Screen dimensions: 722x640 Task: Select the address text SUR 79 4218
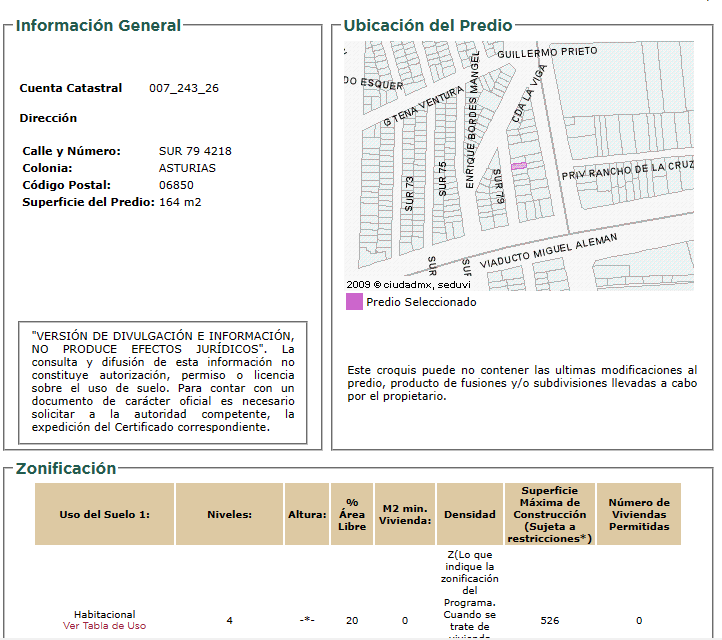click(x=195, y=151)
